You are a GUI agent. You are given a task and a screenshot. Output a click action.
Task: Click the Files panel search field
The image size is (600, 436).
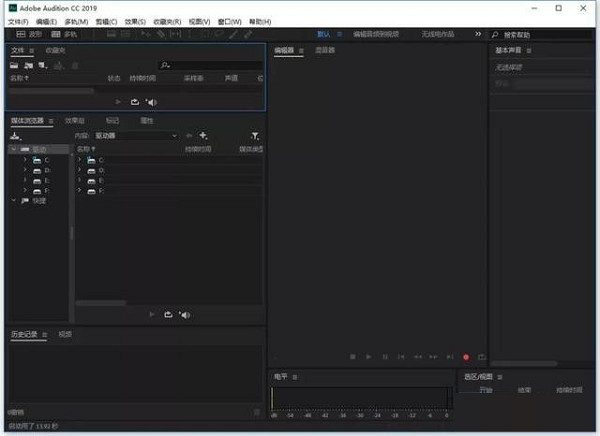pyautogui.click(x=211, y=65)
